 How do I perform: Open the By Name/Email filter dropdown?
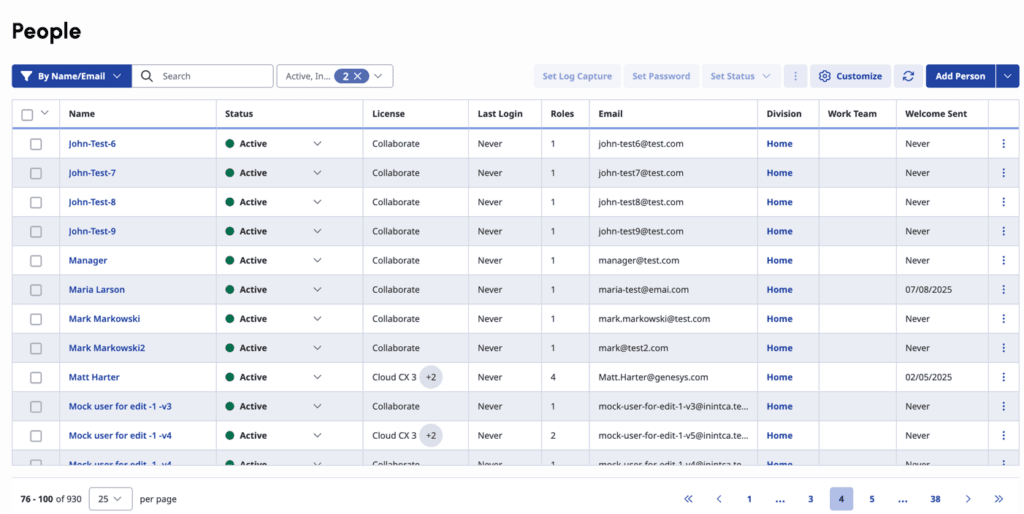click(x=72, y=76)
